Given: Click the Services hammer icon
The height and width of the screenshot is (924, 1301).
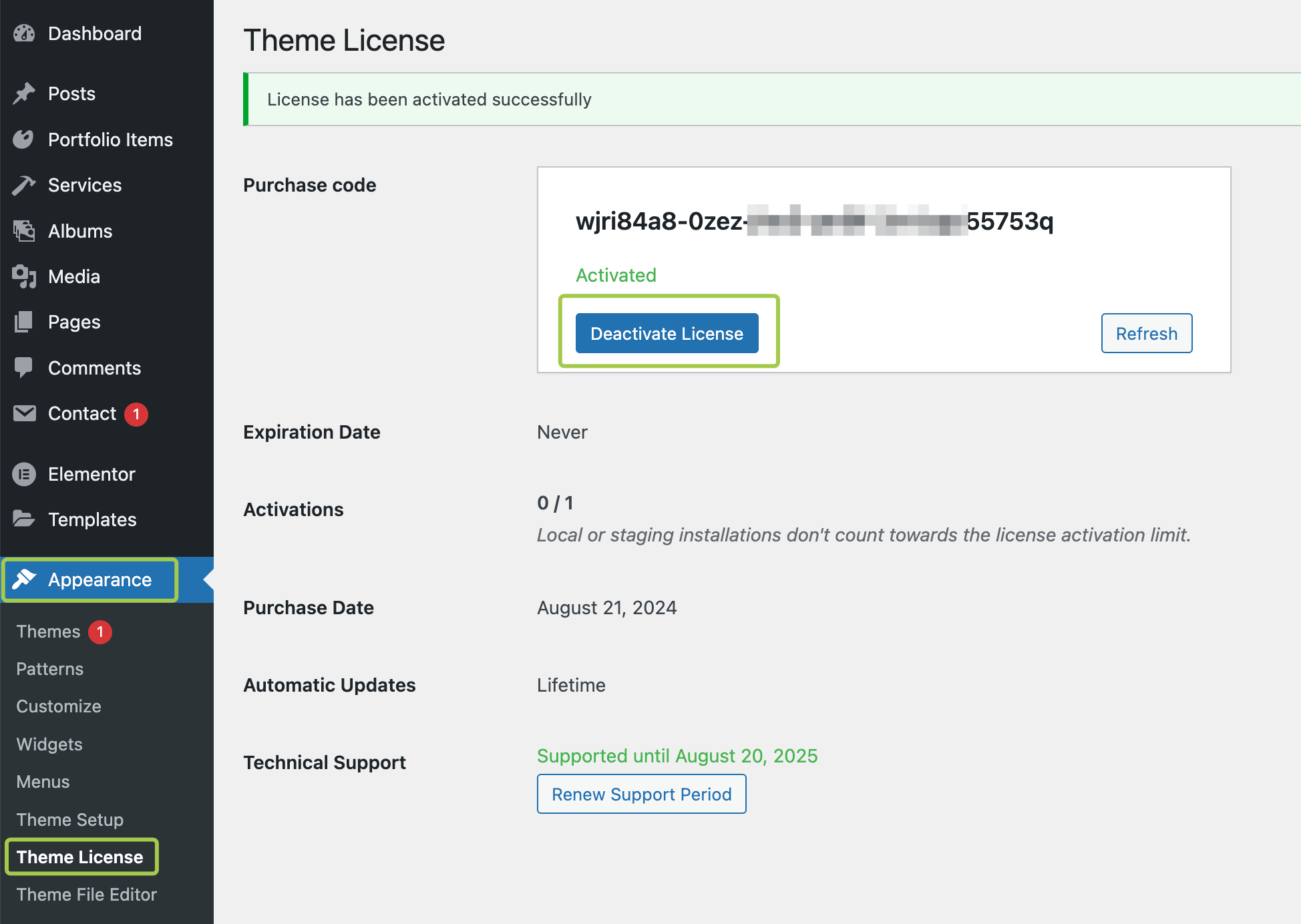Looking at the screenshot, I should click(x=24, y=185).
